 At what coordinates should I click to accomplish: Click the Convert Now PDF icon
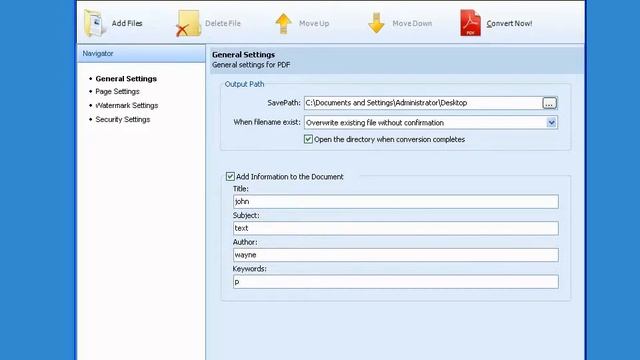click(470, 23)
